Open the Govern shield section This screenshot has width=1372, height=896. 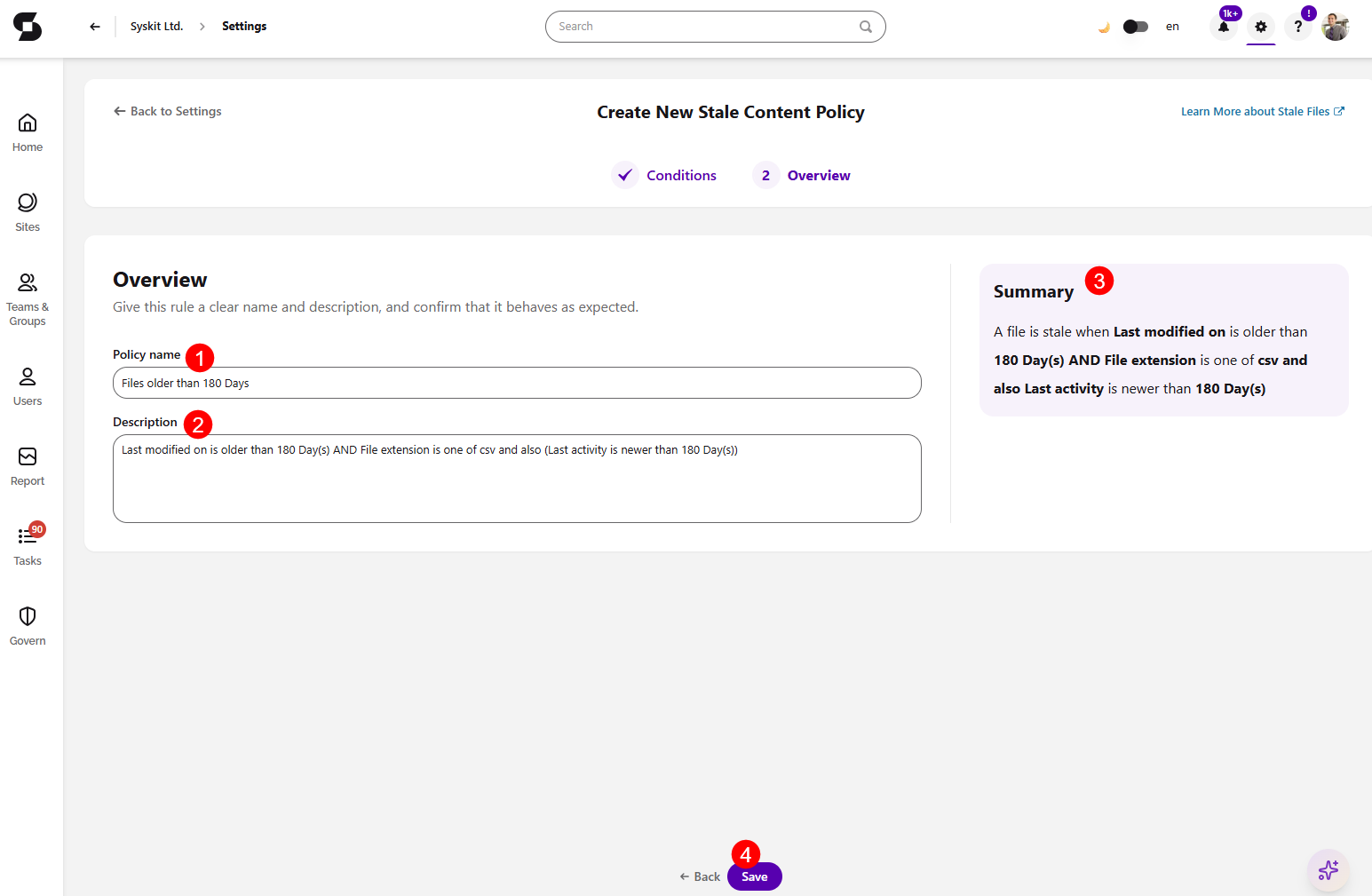tap(28, 627)
